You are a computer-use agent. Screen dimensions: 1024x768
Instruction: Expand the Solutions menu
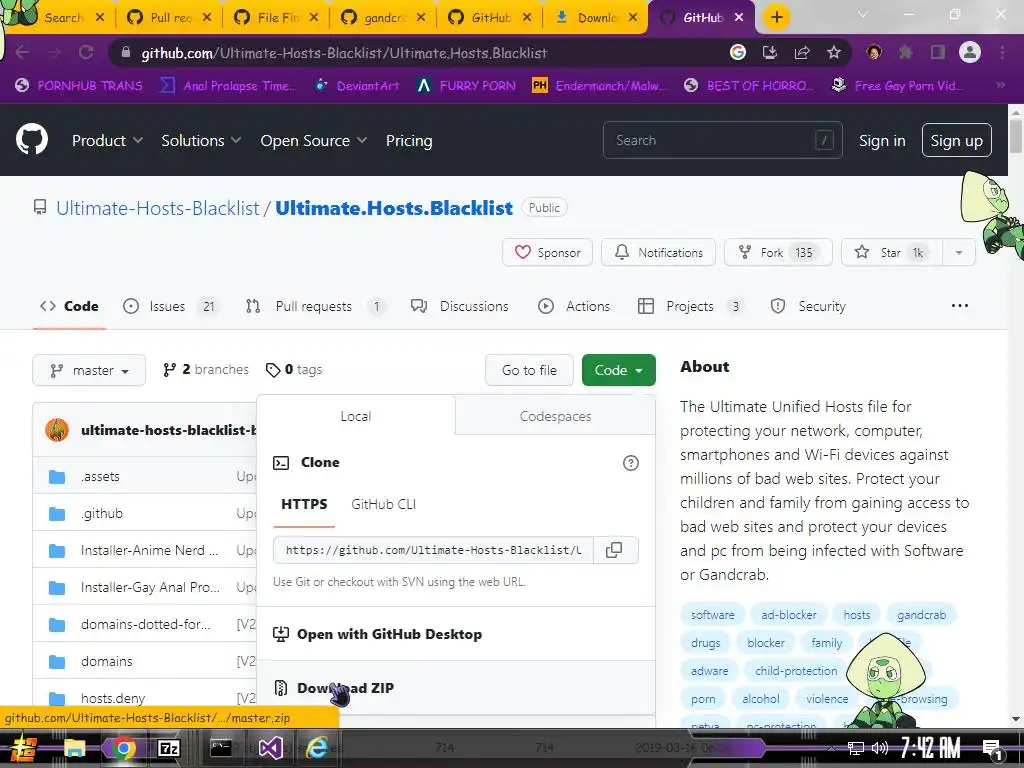coord(201,140)
